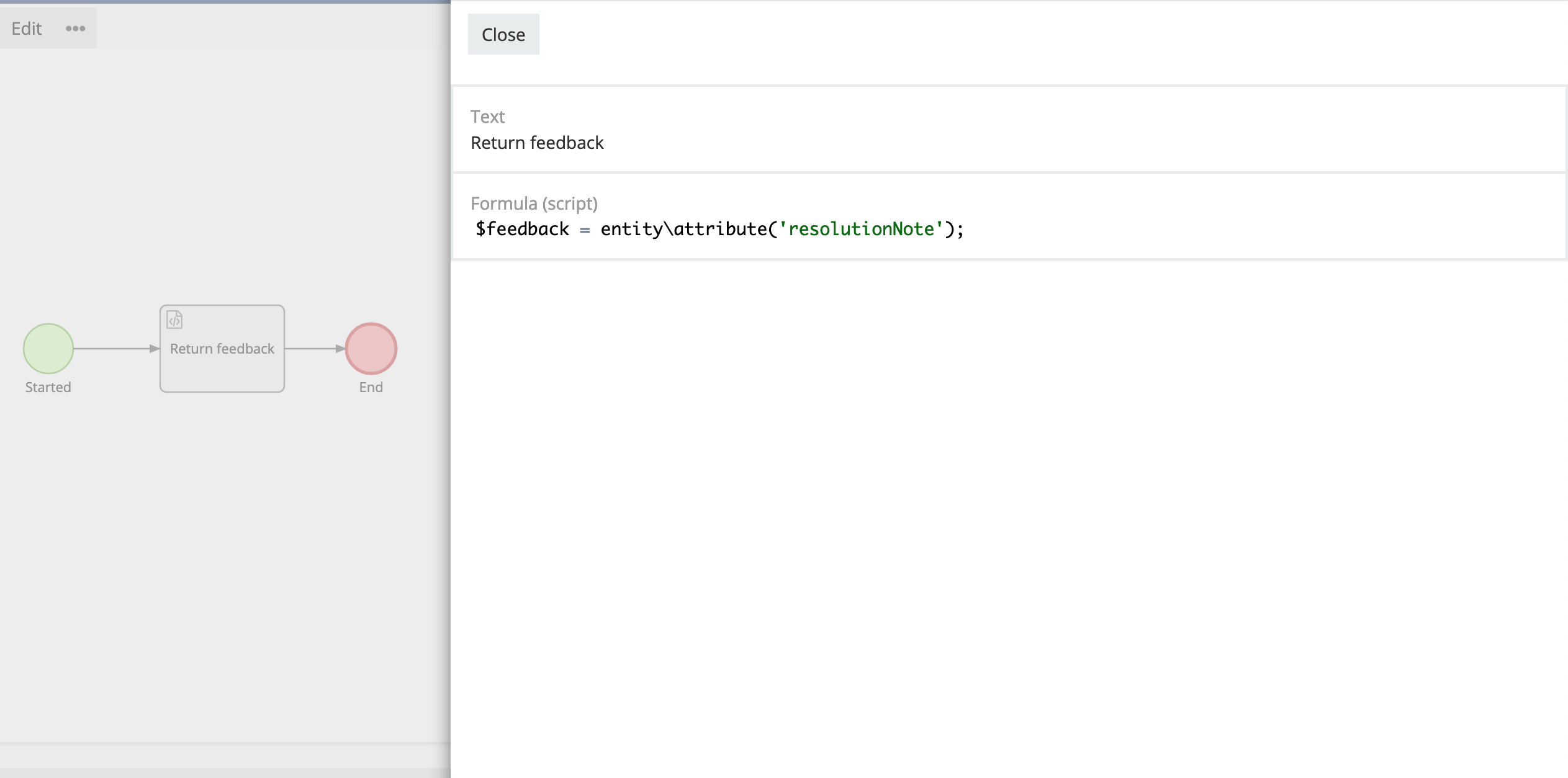The height and width of the screenshot is (778, 1568).
Task: Click the script icon in Return feedback task
Action: (174, 320)
